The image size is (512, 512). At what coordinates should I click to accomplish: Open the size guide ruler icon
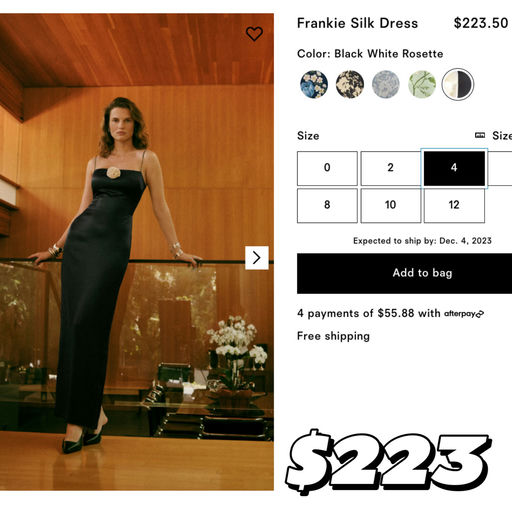point(480,135)
